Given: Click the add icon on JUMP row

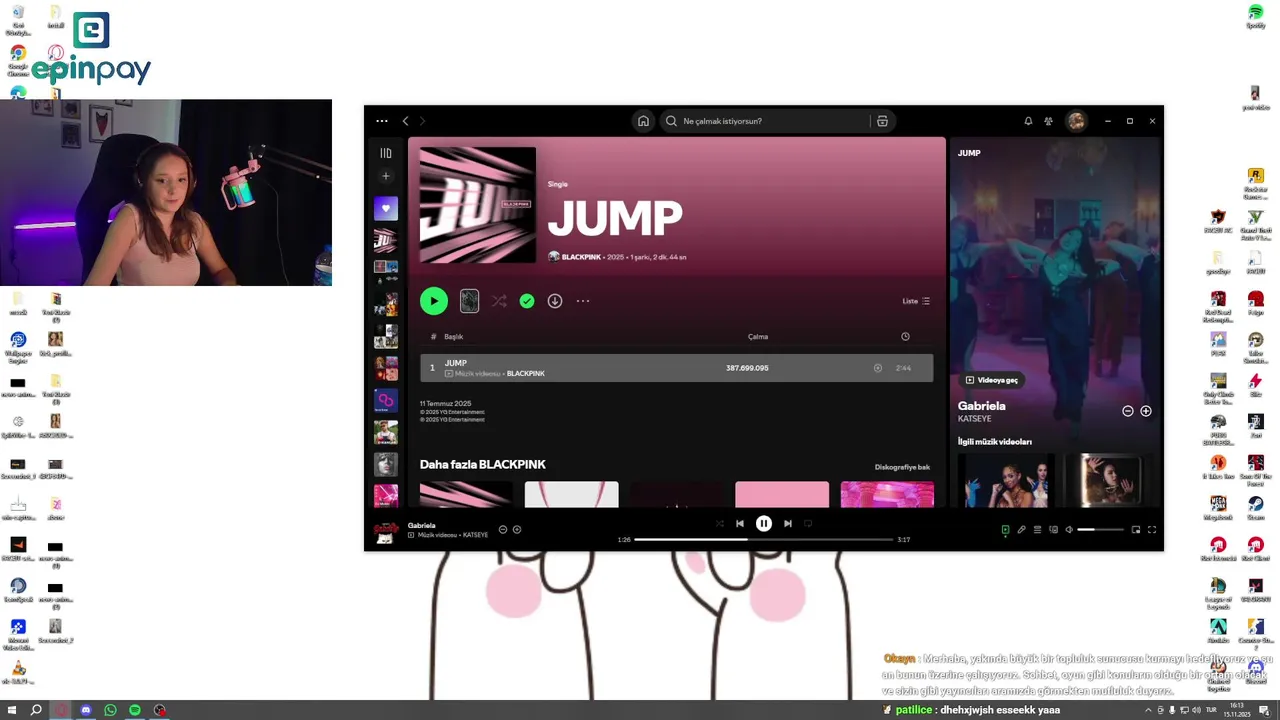Looking at the screenshot, I should [x=878, y=368].
